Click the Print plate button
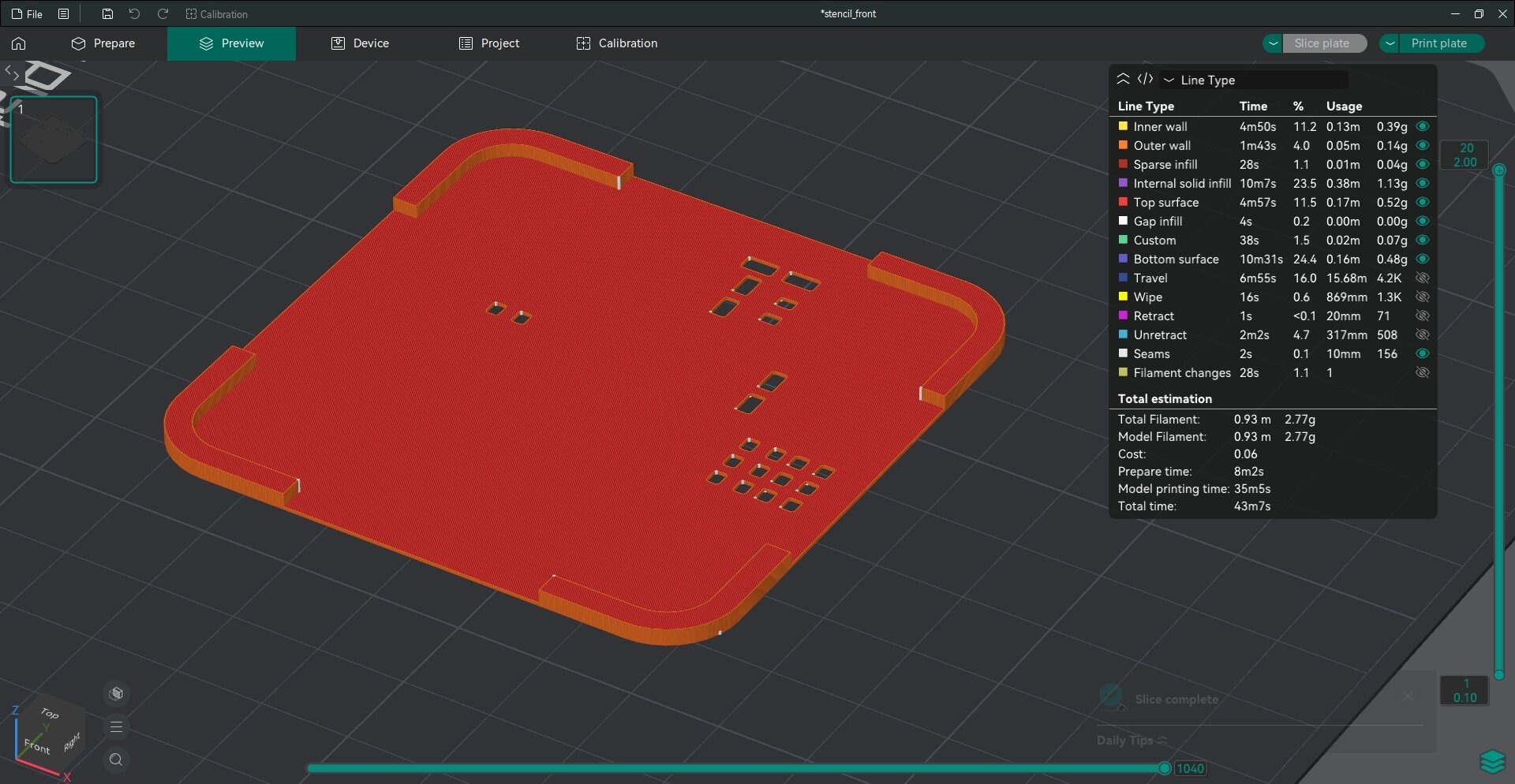 [x=1442, y=43]
